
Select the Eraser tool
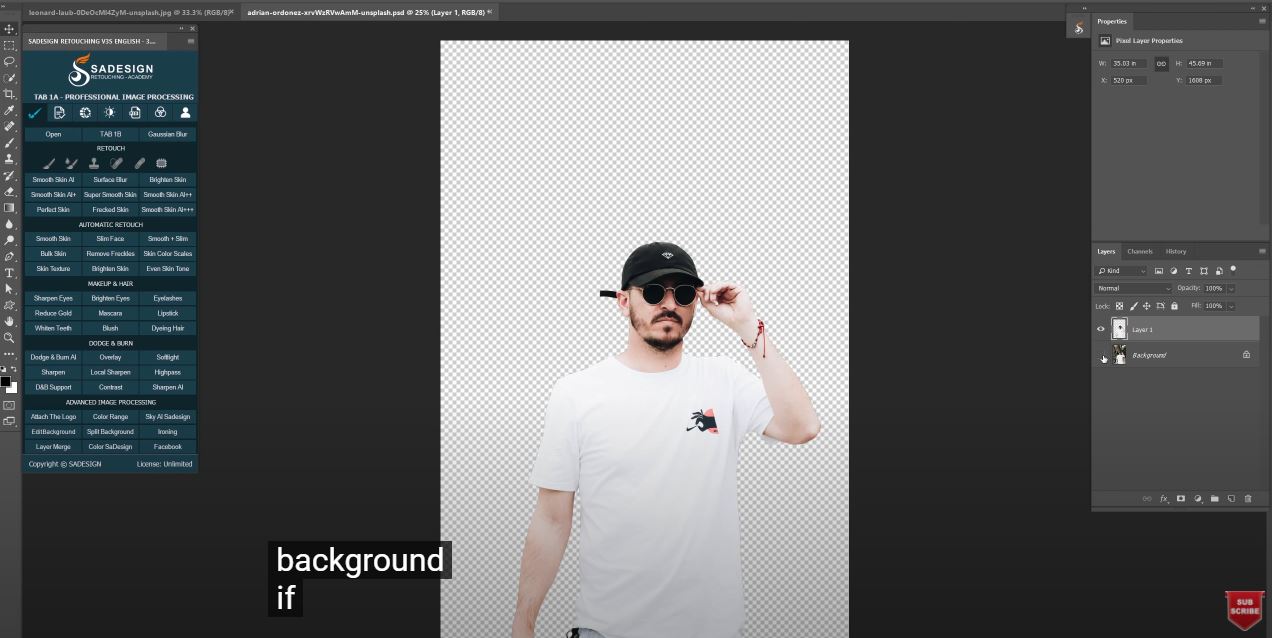[x=9, y=191]
